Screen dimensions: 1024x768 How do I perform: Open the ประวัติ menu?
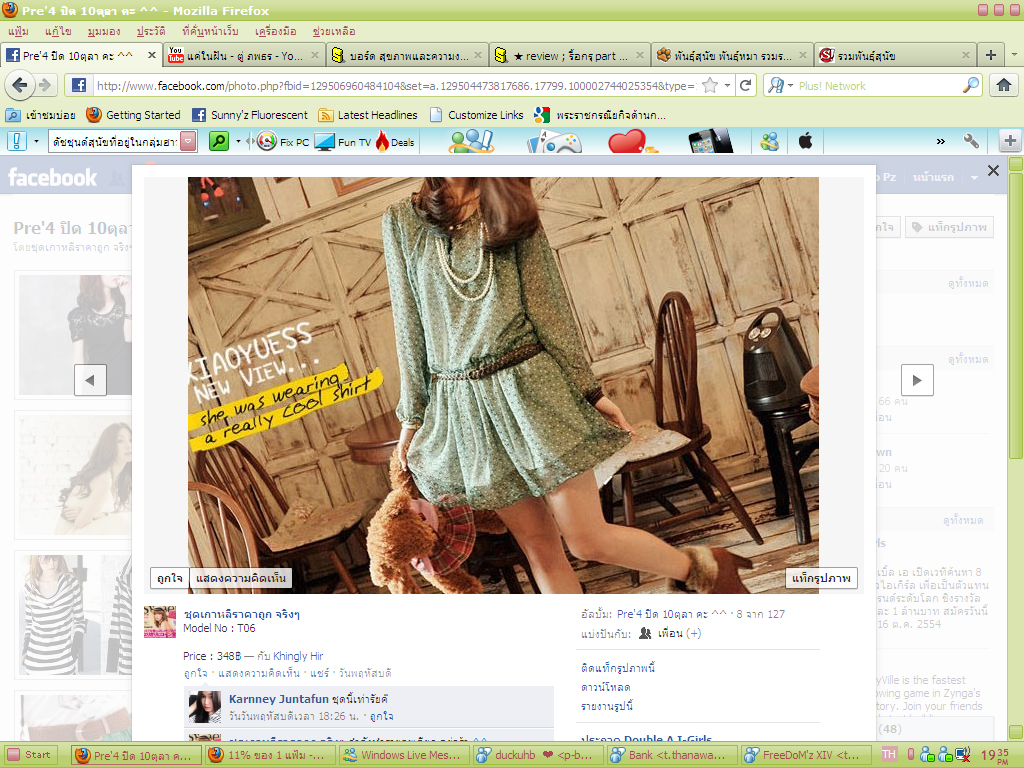[151, 31]
